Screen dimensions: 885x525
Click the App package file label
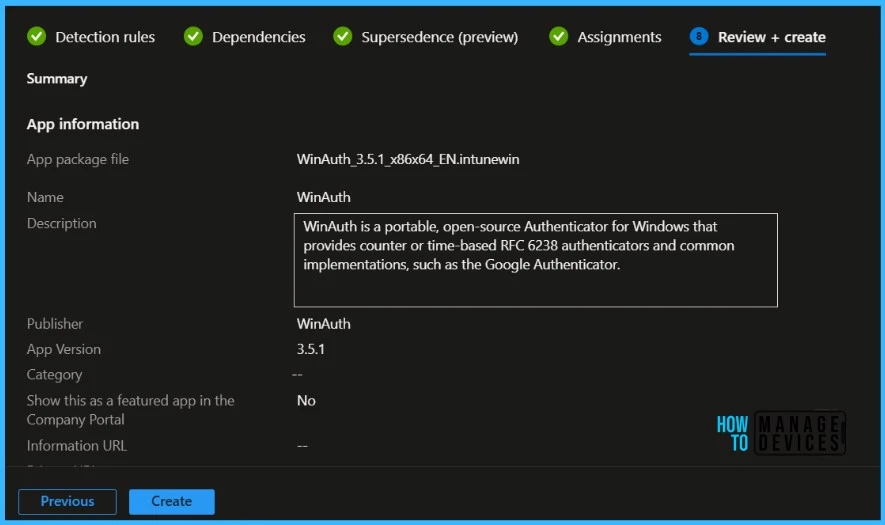(x=78, y=159)
